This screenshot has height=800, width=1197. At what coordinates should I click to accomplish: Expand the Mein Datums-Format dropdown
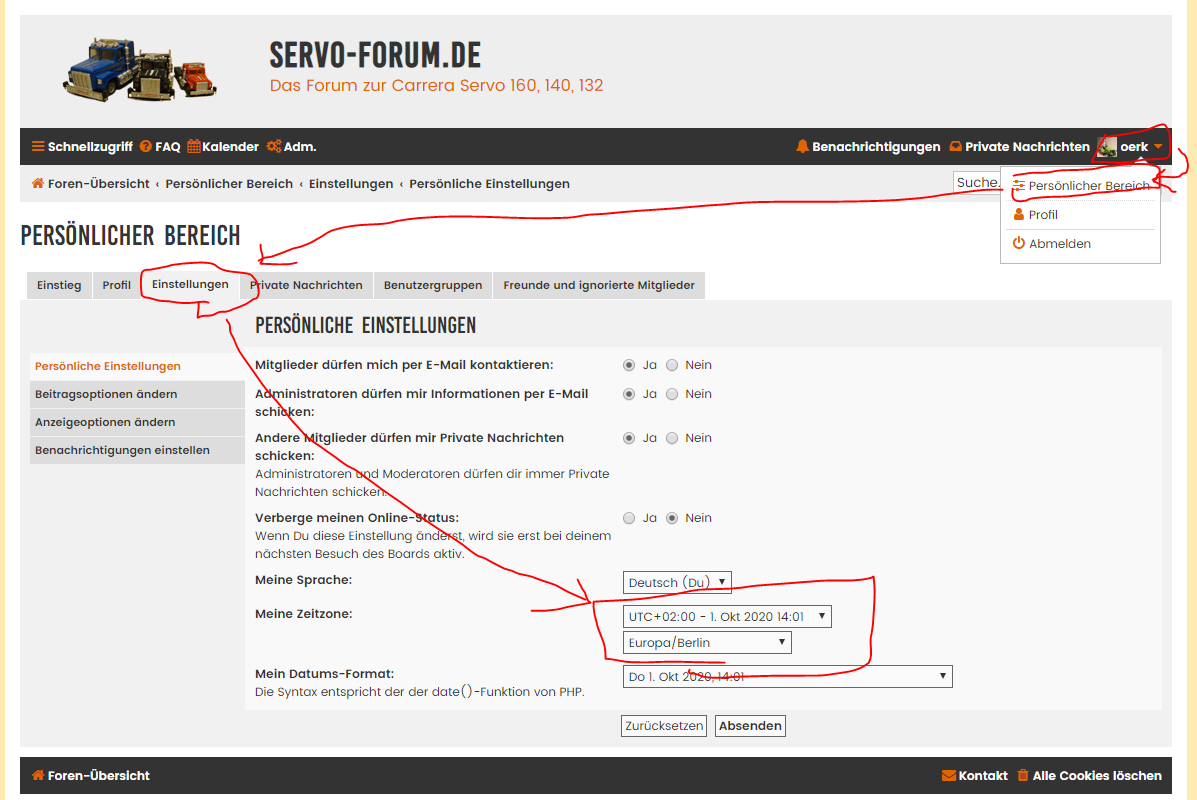[x=787, y=677]
